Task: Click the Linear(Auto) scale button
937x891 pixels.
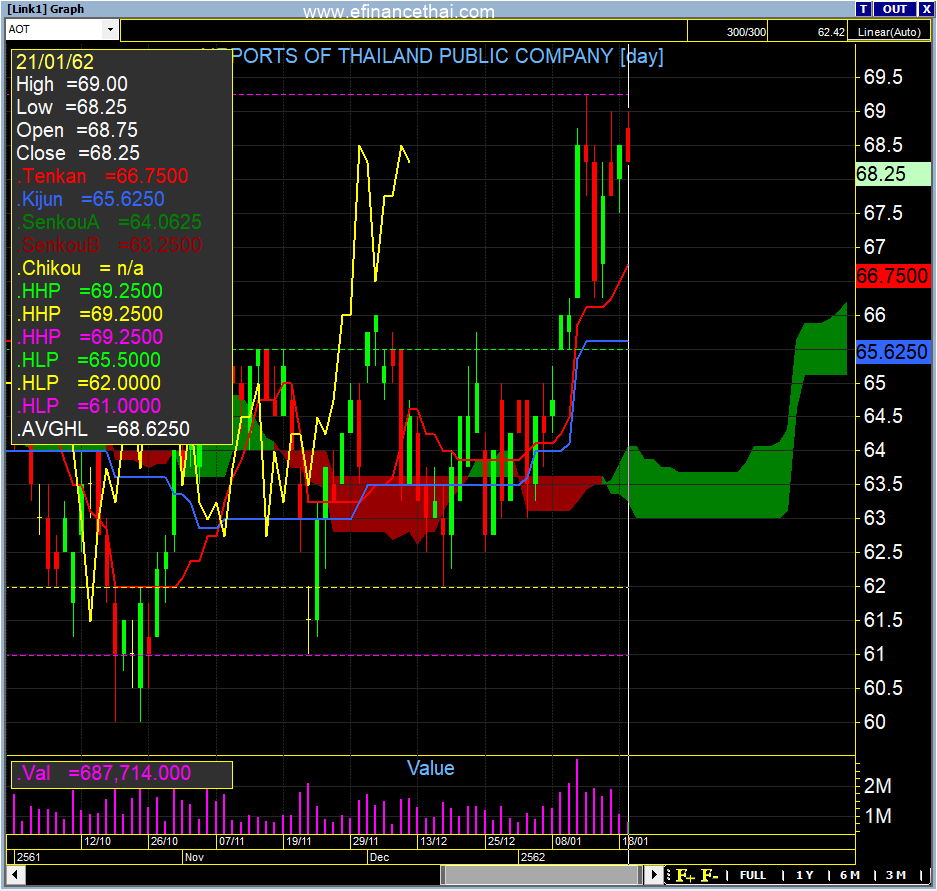Action: (889, 32)
